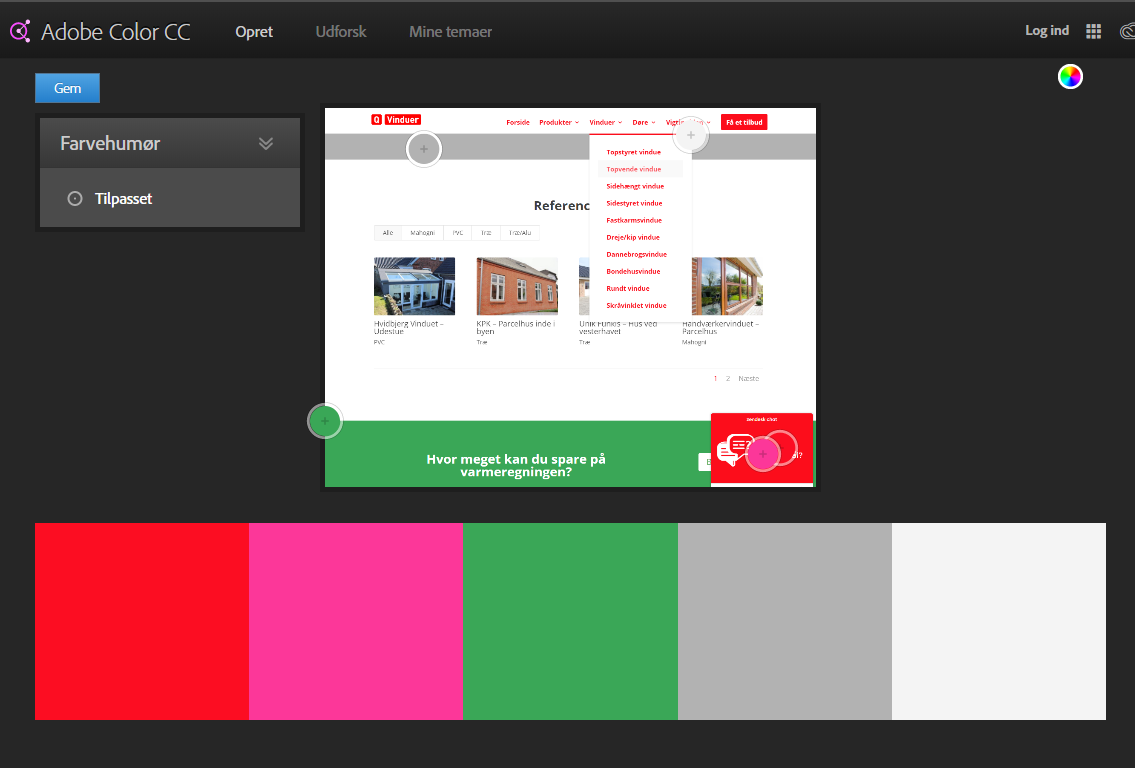Open the Opret tab

254,32
